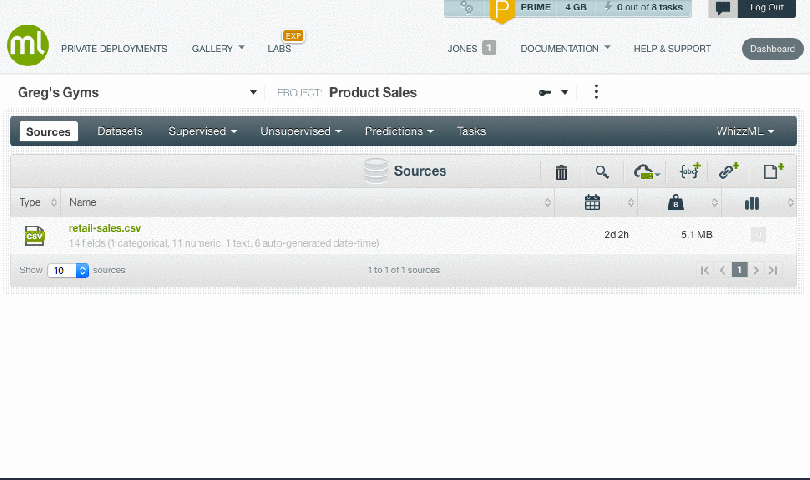810x480 pixels.
Task: Click the create inline source icon
Action: [x=689, y=172]
